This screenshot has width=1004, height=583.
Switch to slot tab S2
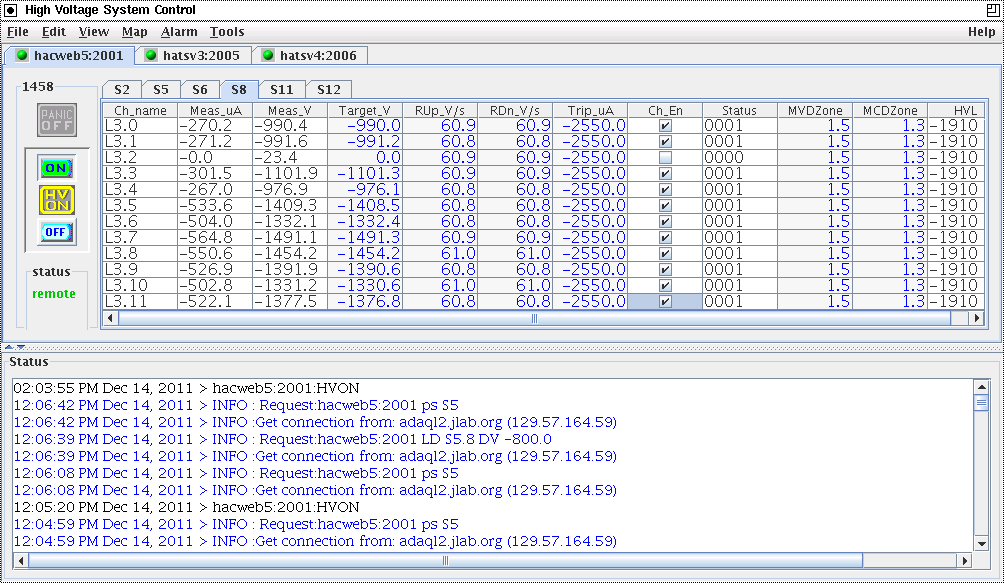point(122,90)
